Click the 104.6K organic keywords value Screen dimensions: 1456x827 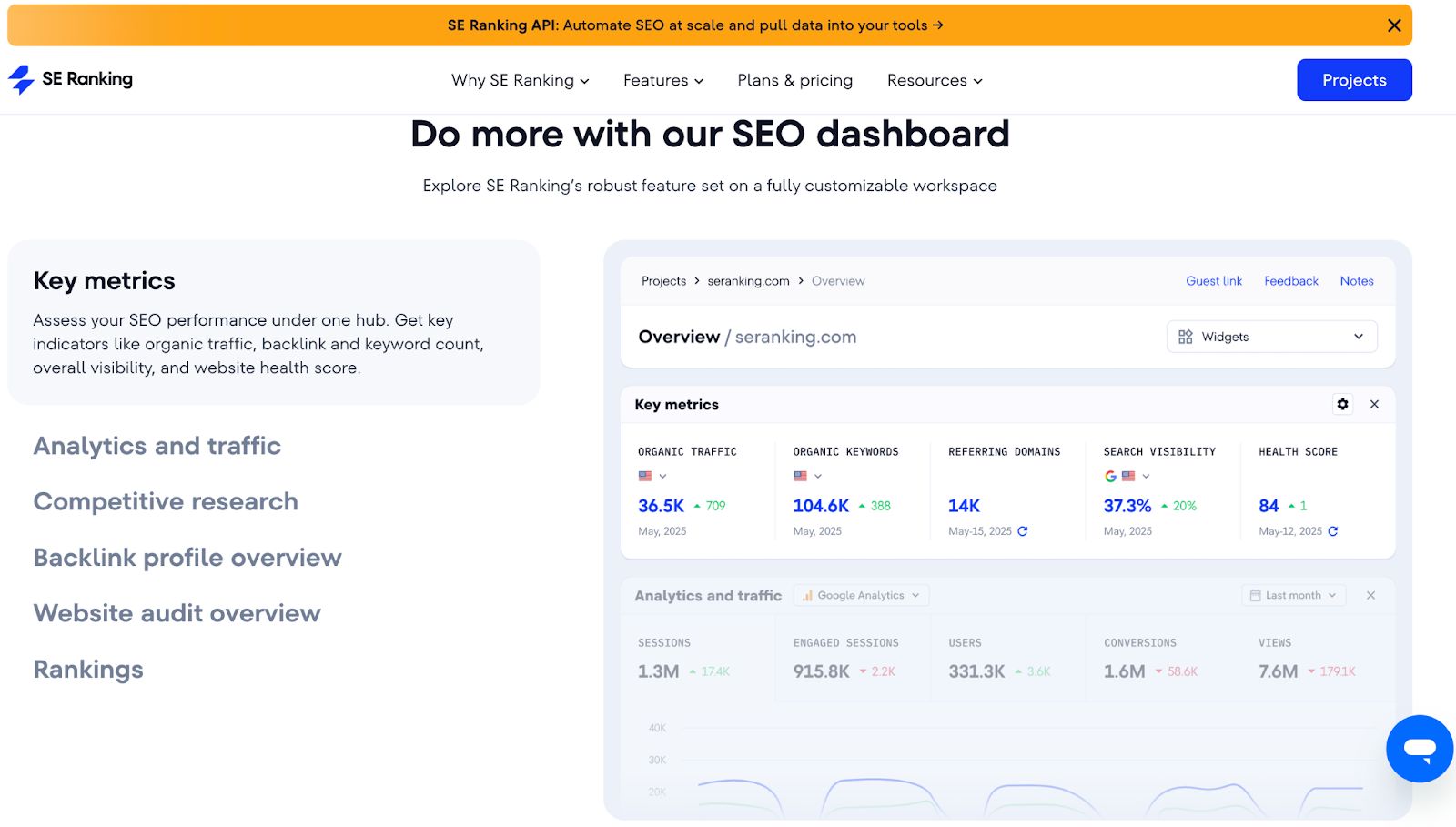[x=821, y=506]
